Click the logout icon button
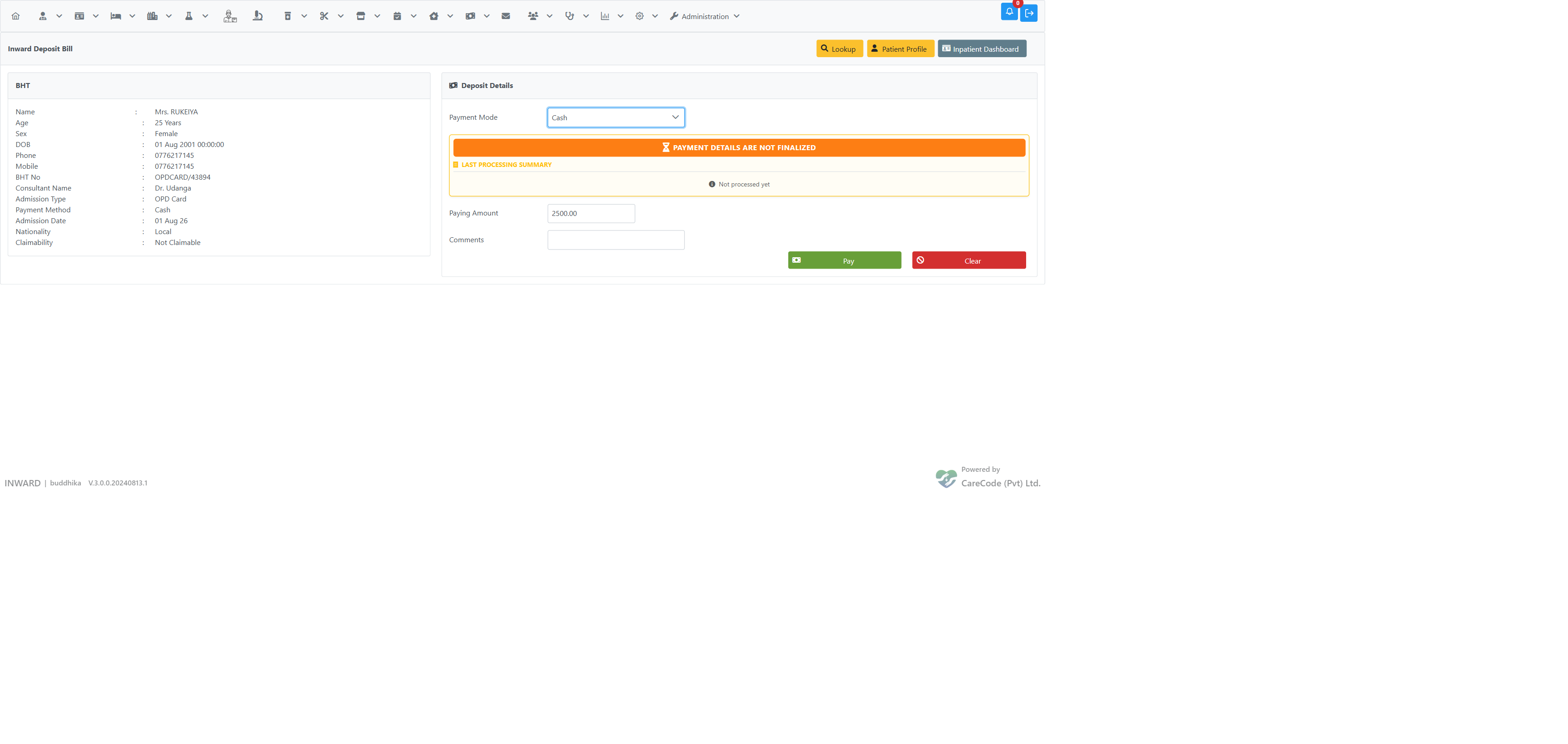Image resolution: width=1568 pixels, height=744 pixels. point(1029,13)
